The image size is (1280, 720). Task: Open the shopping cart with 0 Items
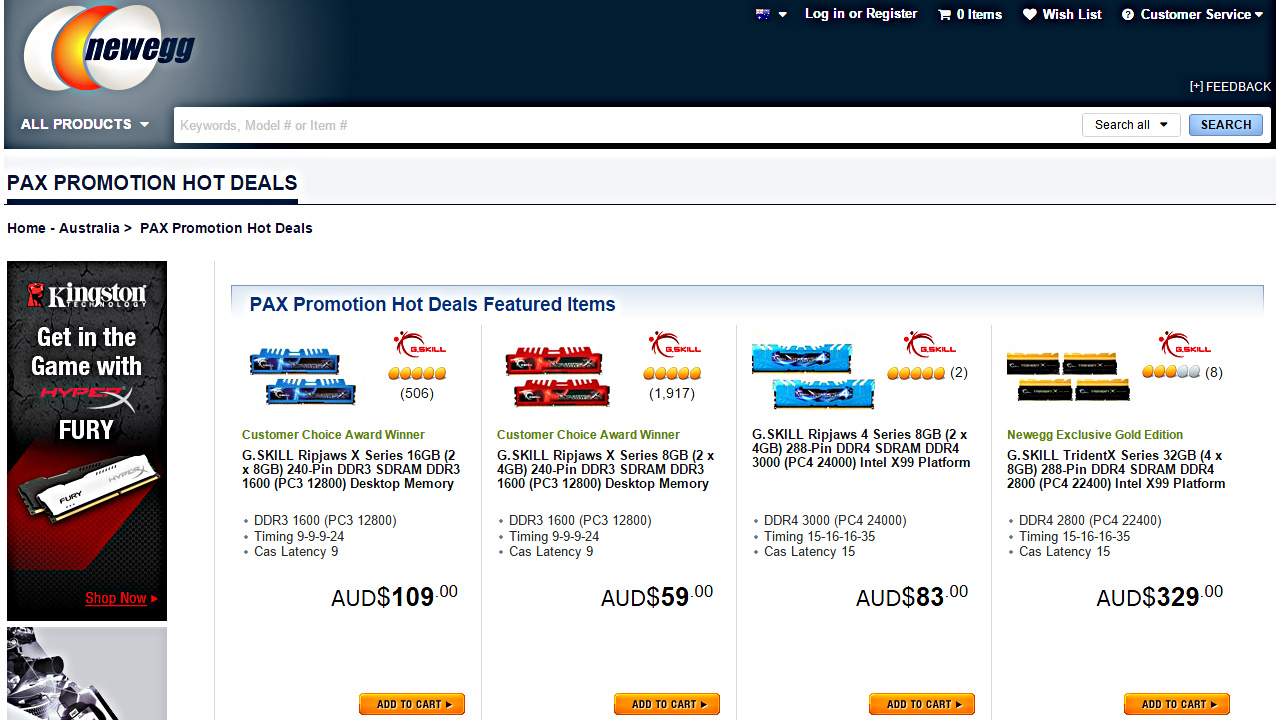[x=969, y=14]
